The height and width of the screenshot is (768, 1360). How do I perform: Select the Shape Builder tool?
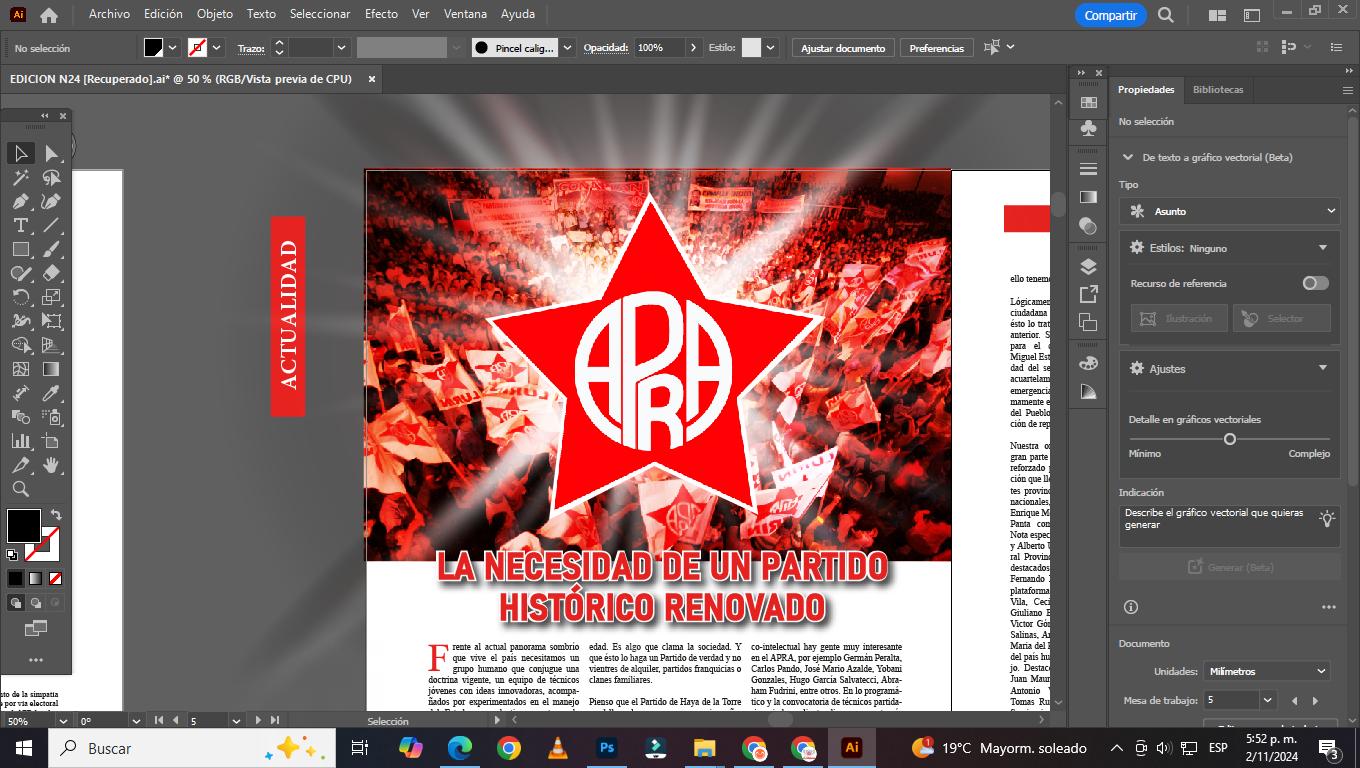20,345
